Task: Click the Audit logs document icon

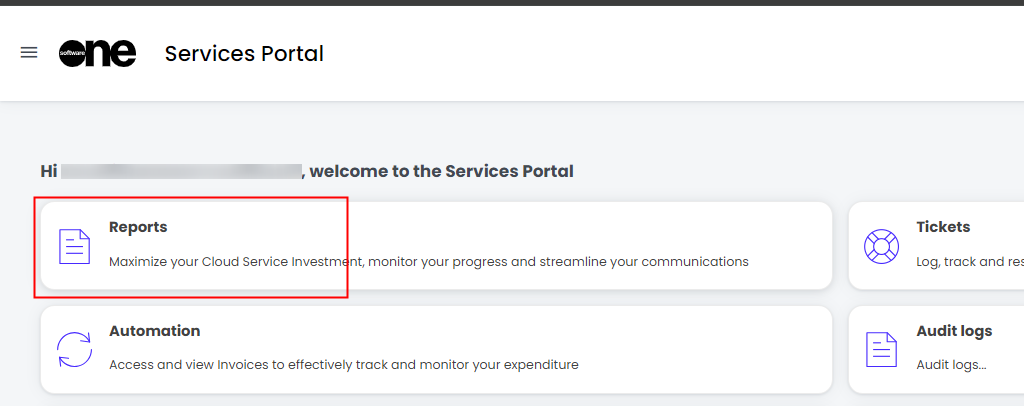Action: (x=881, y=350)
